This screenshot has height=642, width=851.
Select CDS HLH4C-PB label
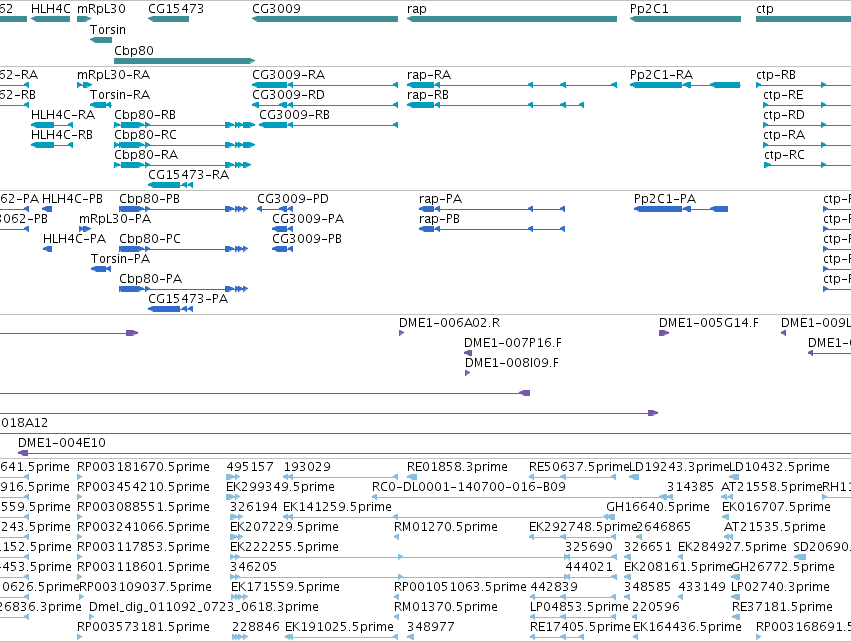pyautogui.click(x=72, y=199)
